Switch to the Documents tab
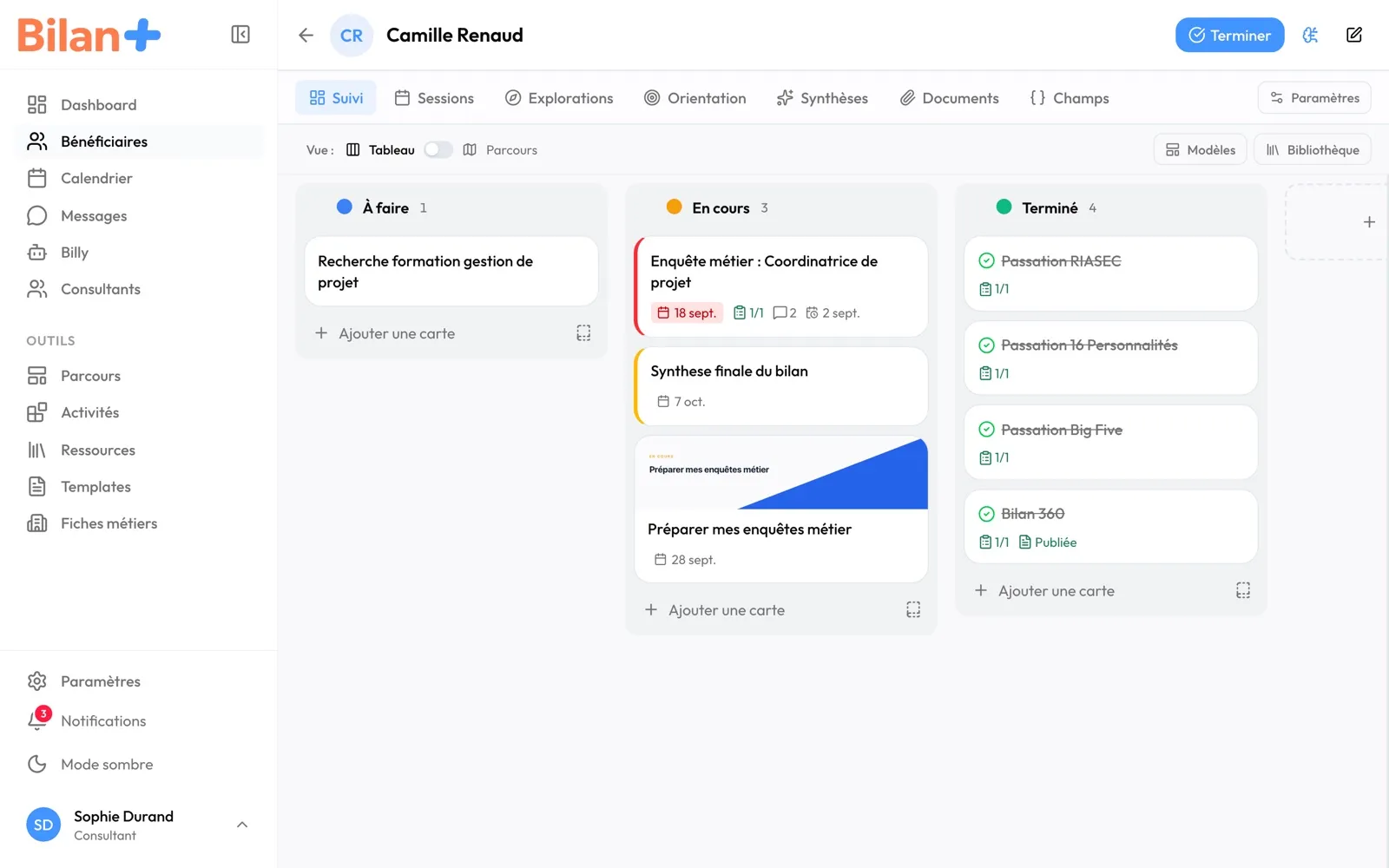The width and height of the screenshot is (1389, 868). (949, 98)
